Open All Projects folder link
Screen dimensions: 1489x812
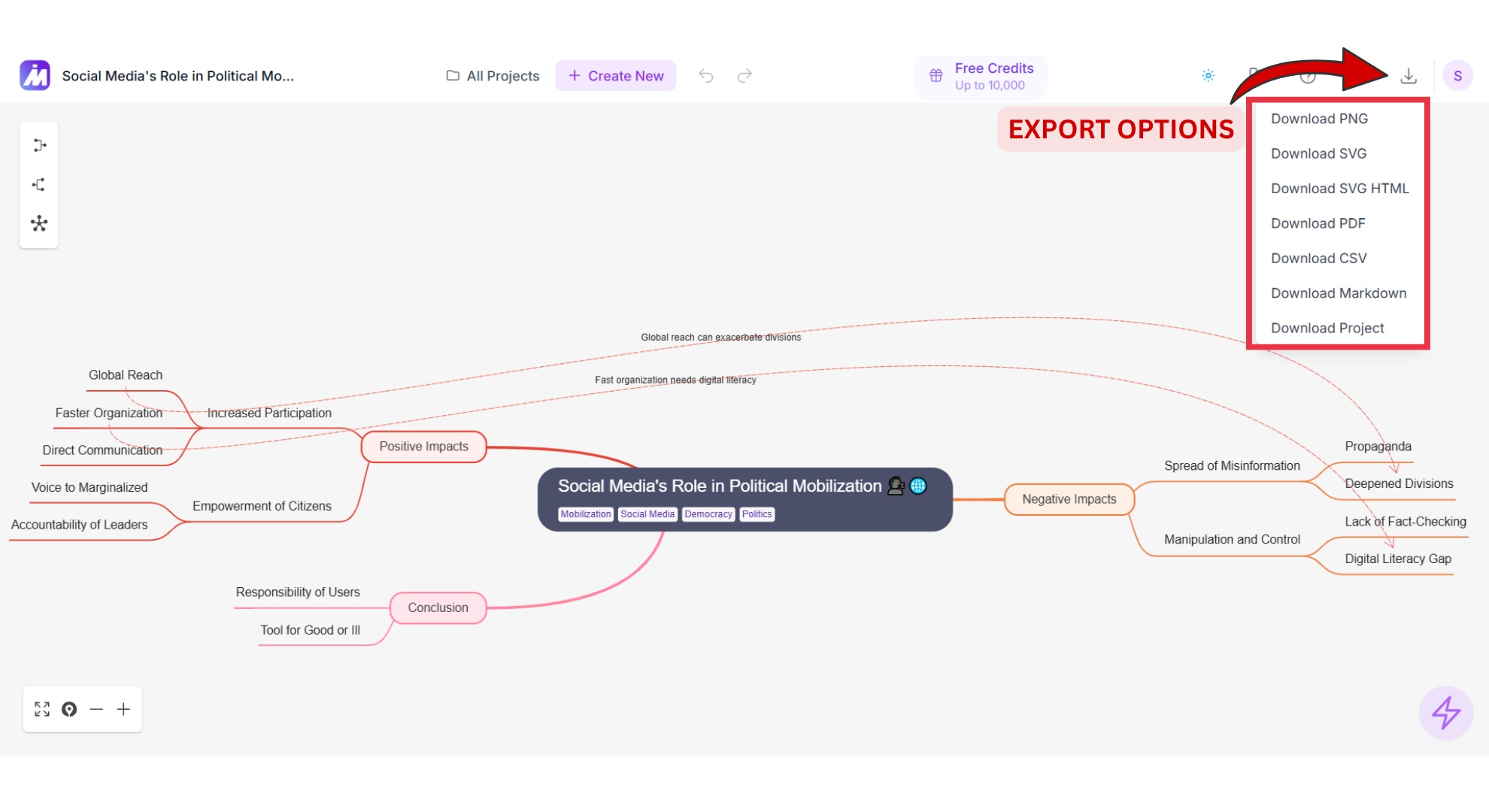tap(493, 76)
